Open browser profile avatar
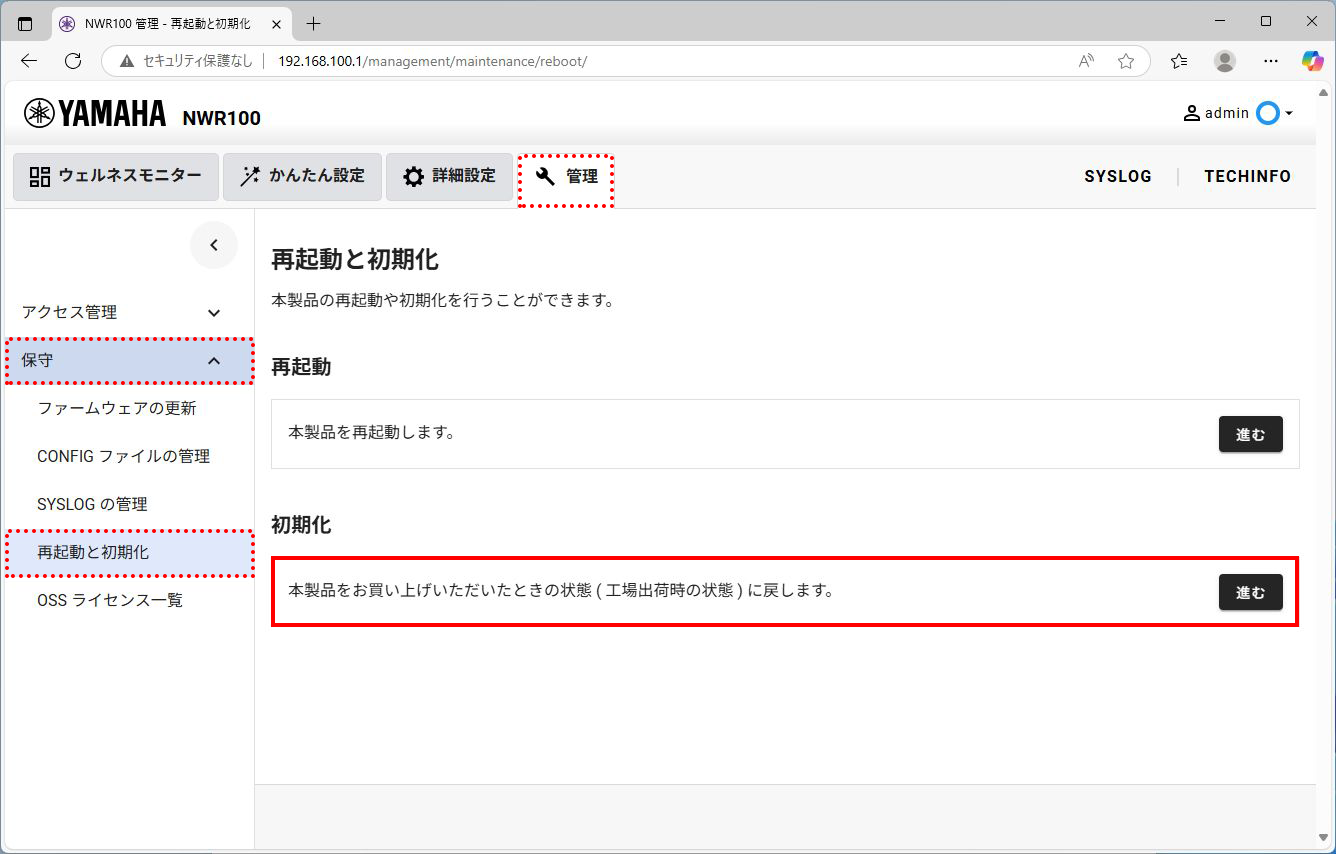The width and height of the screenshot is (1336, 854). click(1225, 61)
